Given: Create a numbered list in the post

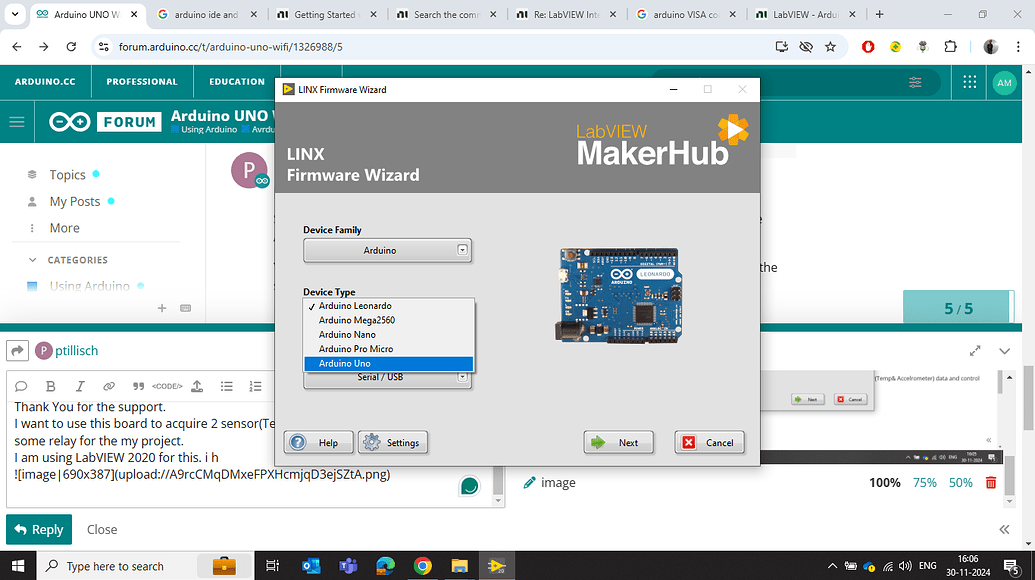Looking at the screenshot, I should pos(253,386).
